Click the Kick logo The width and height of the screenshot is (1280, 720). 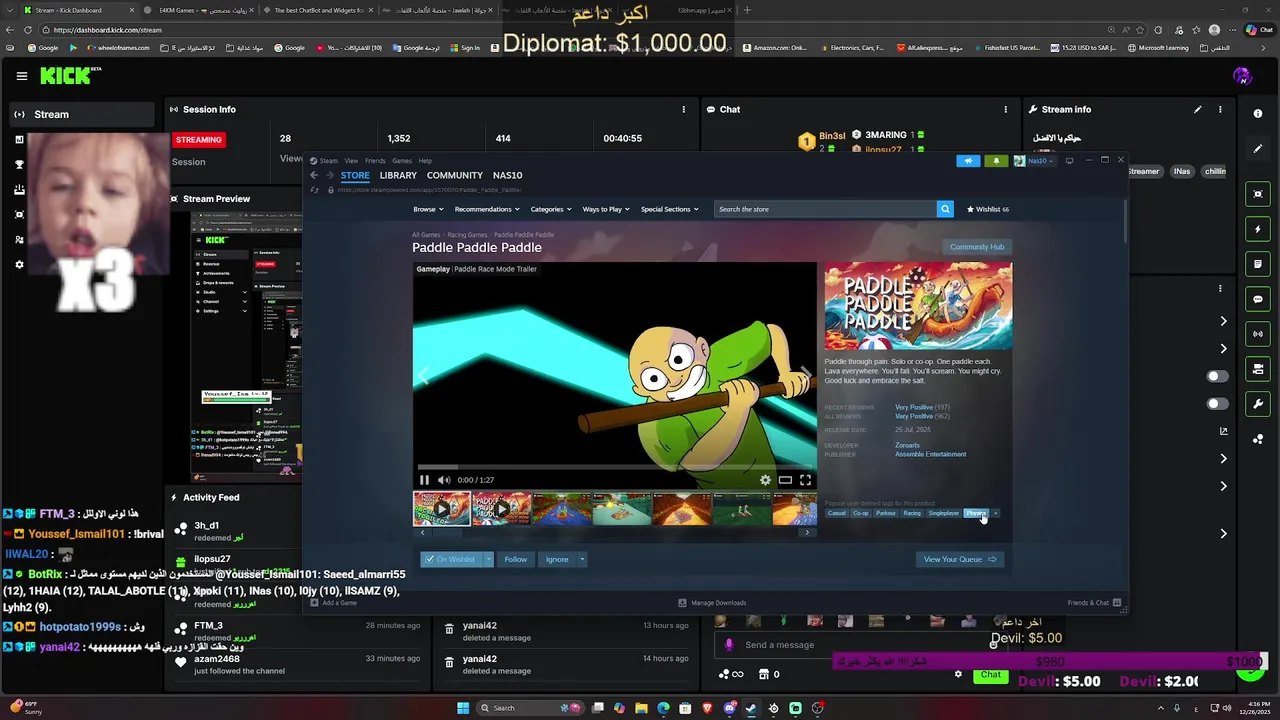pyautogui.click(x=70, y=75)
